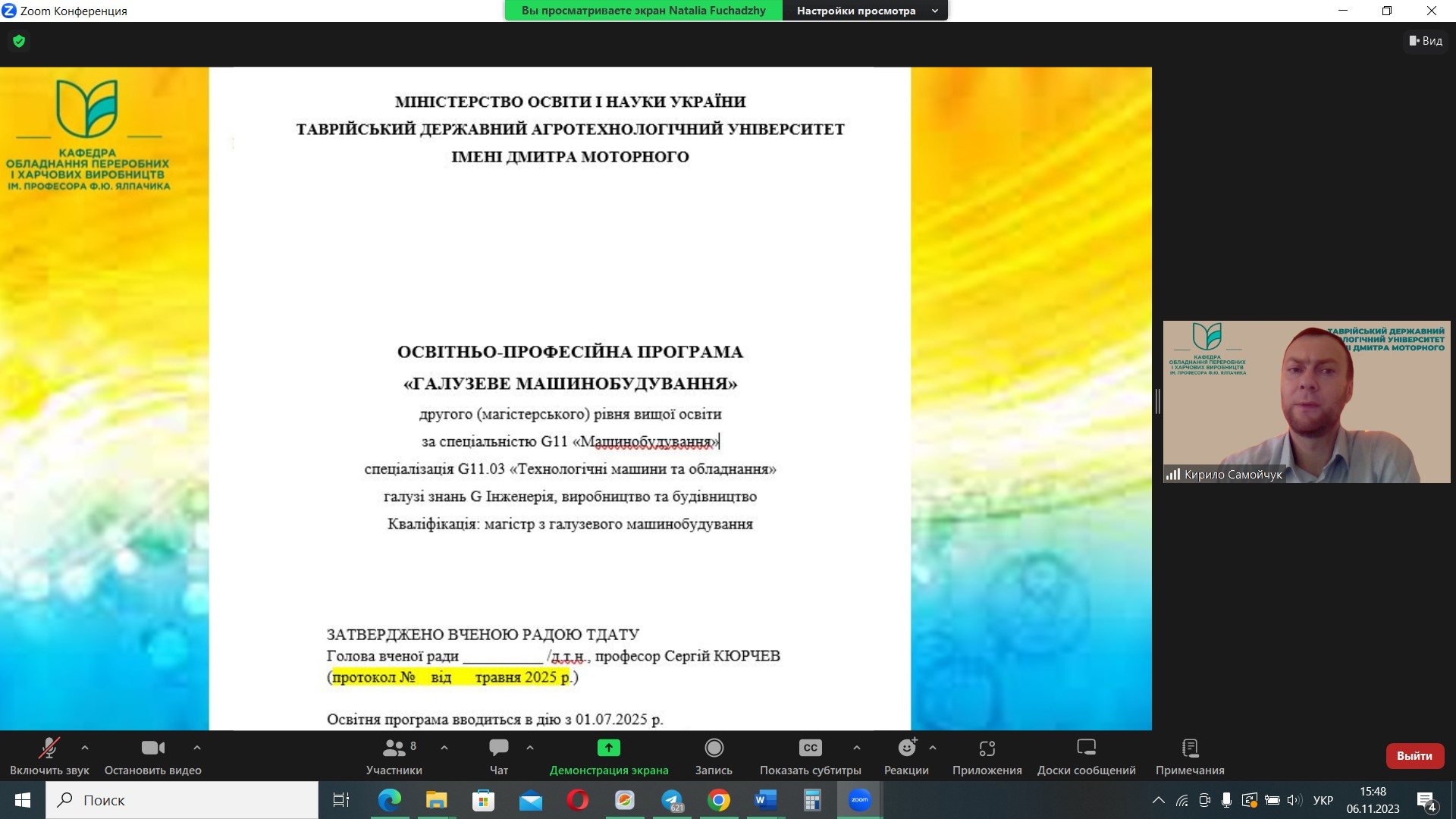Click Кирило Самойчук video thumbnail

[1306, 401]
